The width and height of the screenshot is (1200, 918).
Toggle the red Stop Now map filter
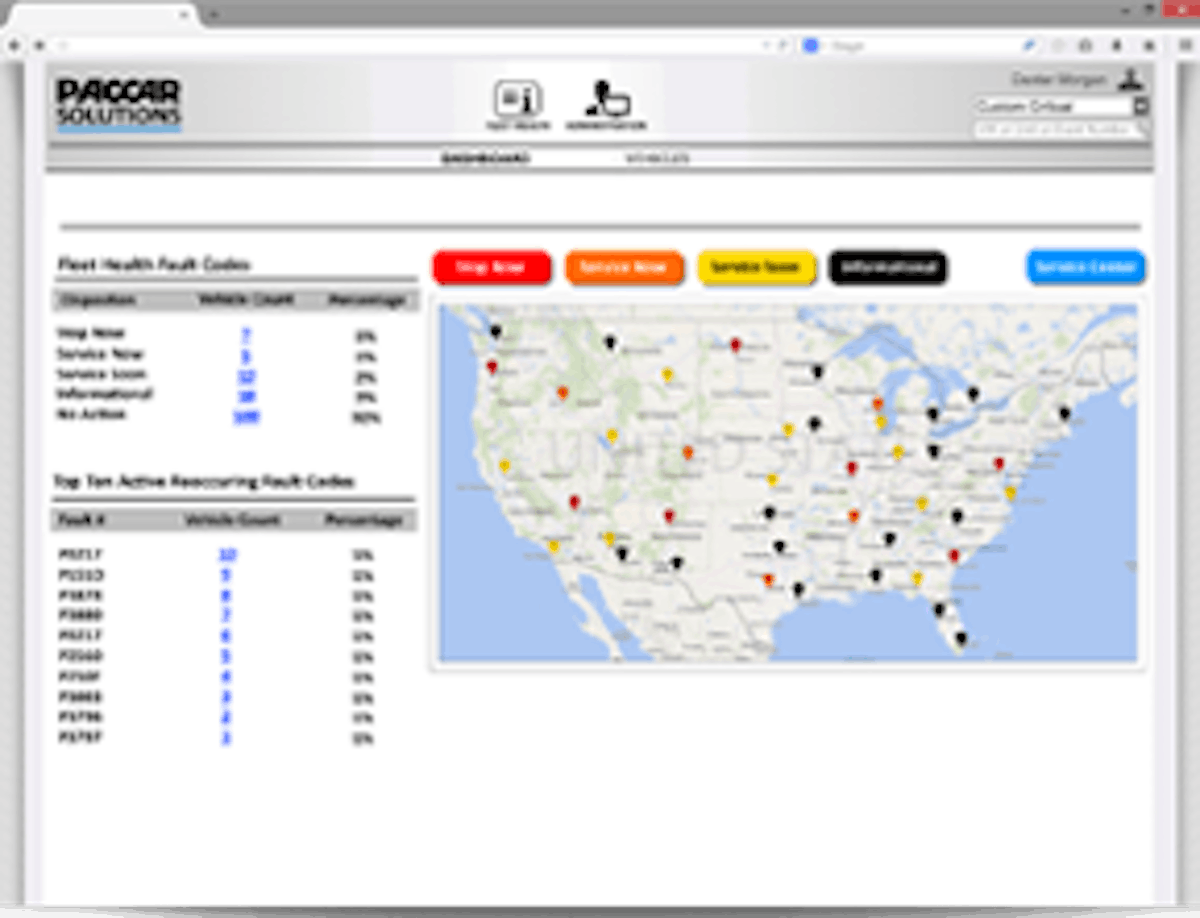491,267
